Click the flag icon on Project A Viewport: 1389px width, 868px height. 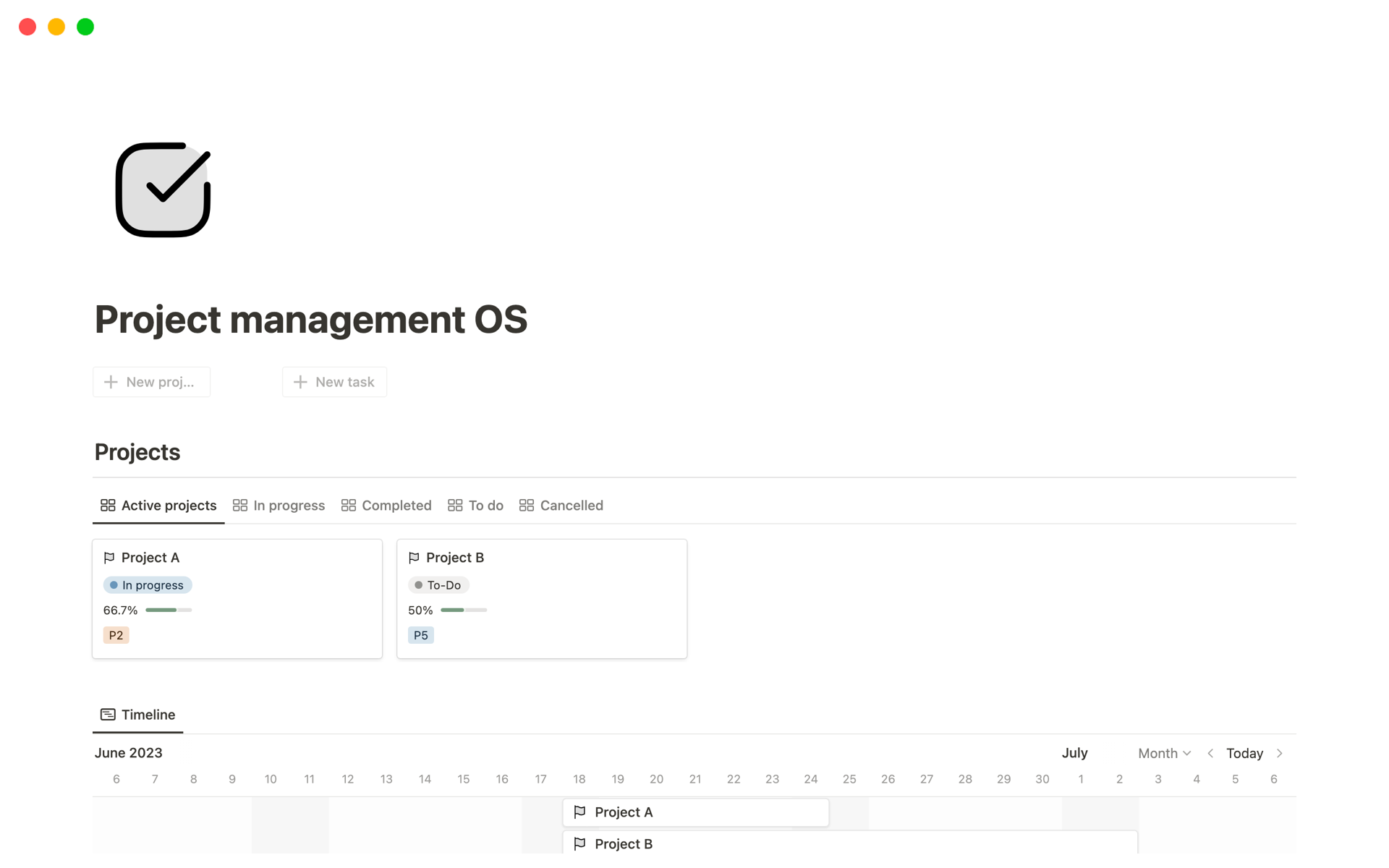(109, 557)
